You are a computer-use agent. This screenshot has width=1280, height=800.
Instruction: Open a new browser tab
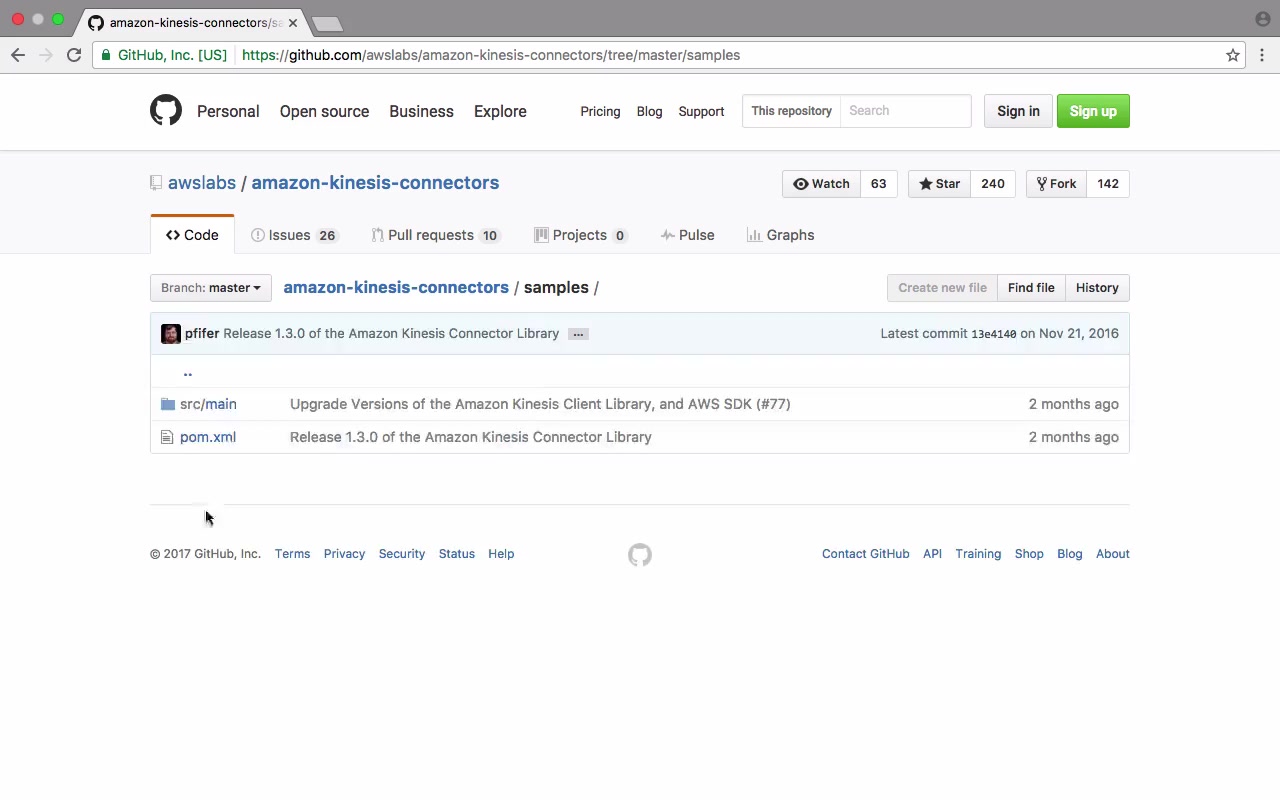pos(327,23)
